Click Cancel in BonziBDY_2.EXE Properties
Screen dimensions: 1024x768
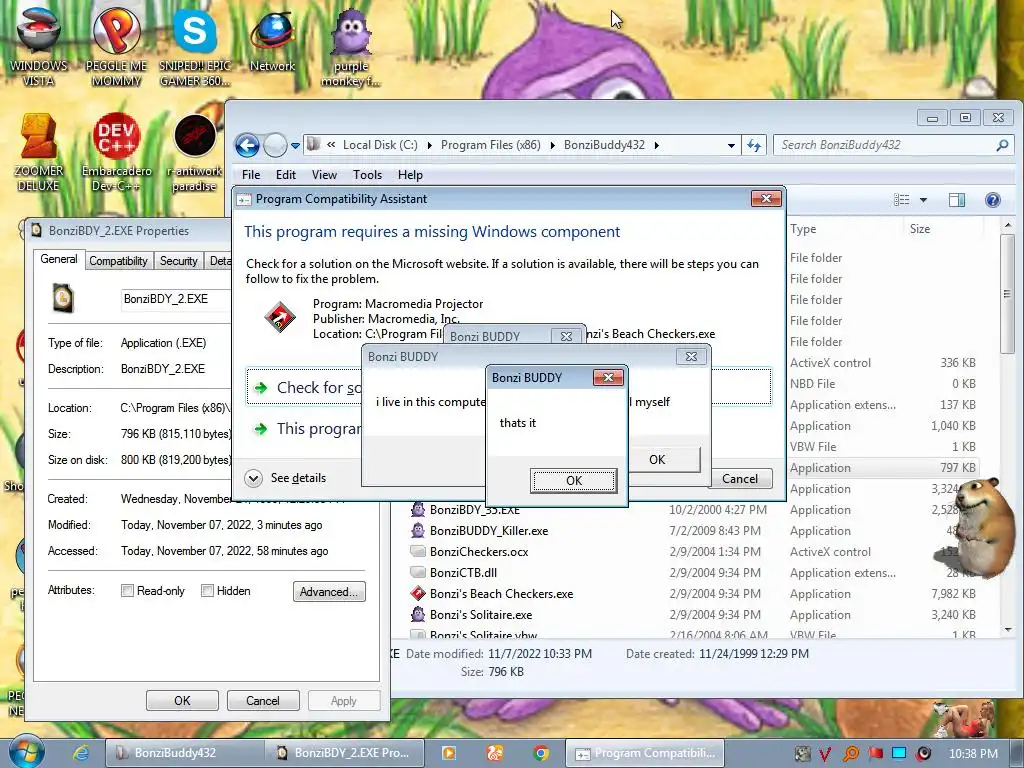click(x=263, y=701)
